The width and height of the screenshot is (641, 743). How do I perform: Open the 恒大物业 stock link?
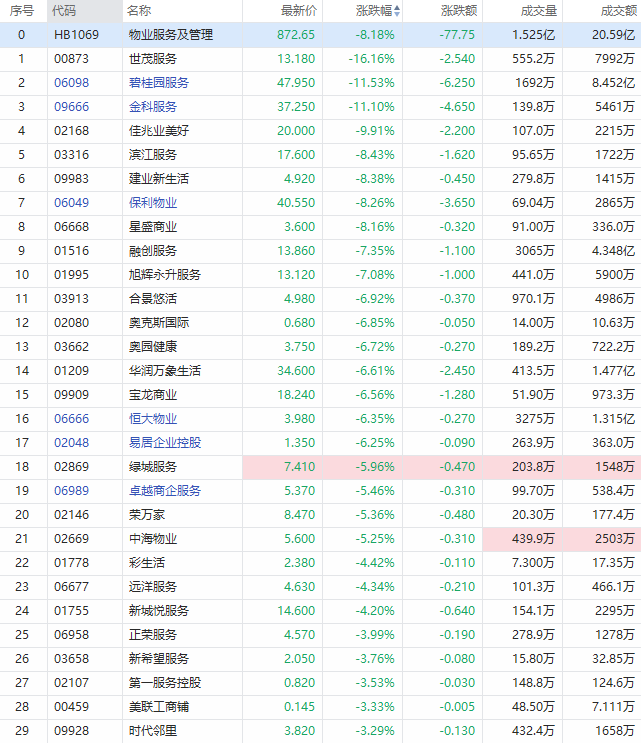153,418
